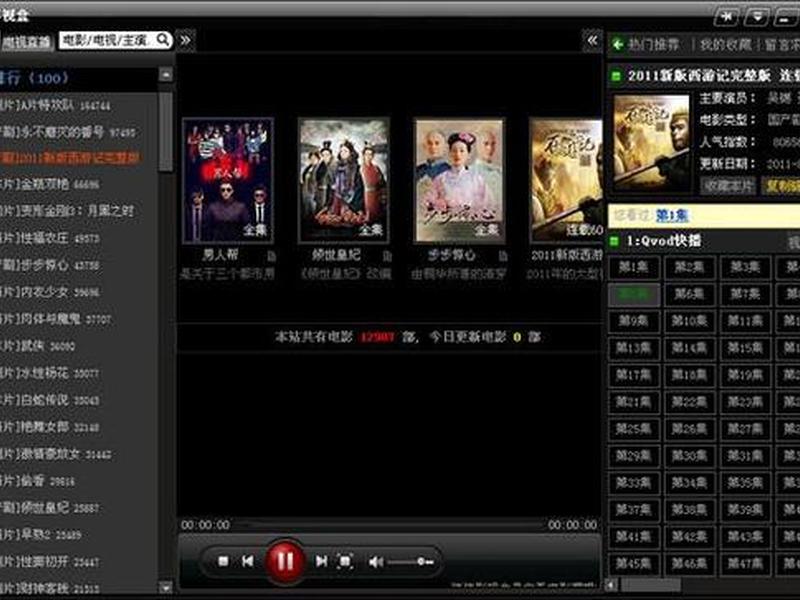
Task: Play episode 第22集
Action: click(x=689, y=402)
